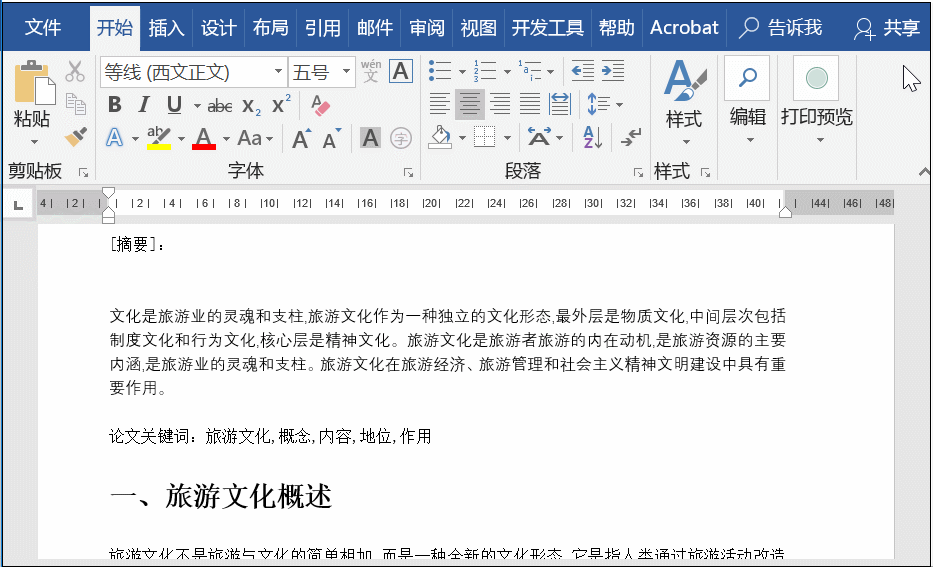Collapse the ribbon chevron

click(x=924, y=172)
